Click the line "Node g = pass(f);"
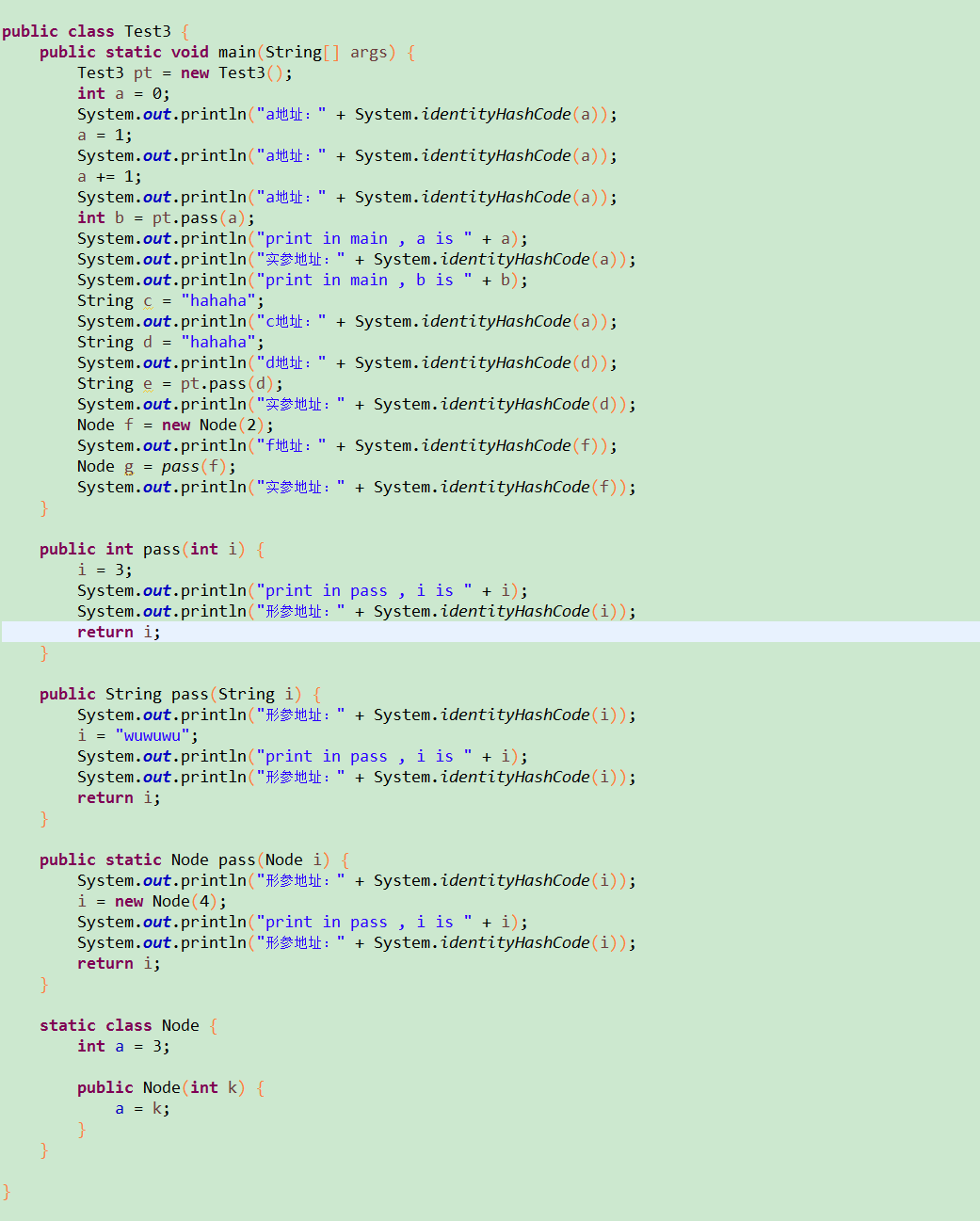The image size is (980, 1221). pos(156,466)
